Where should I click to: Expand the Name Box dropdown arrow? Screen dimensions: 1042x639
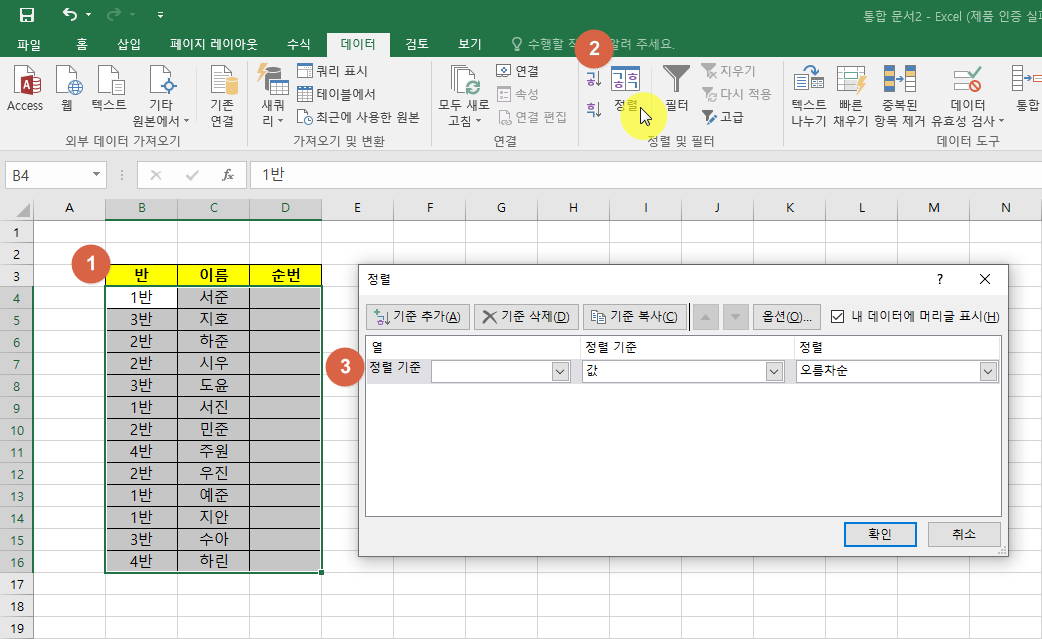94,174
